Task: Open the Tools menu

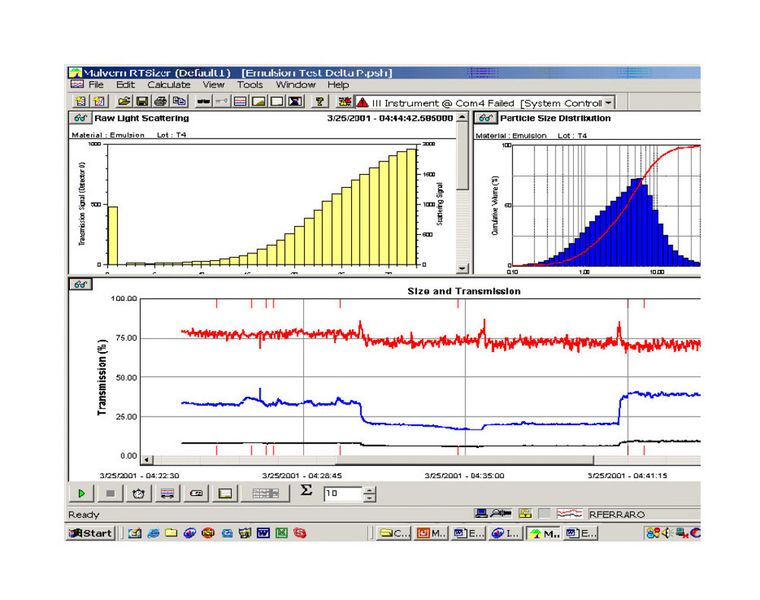Action: click(250, 85)
